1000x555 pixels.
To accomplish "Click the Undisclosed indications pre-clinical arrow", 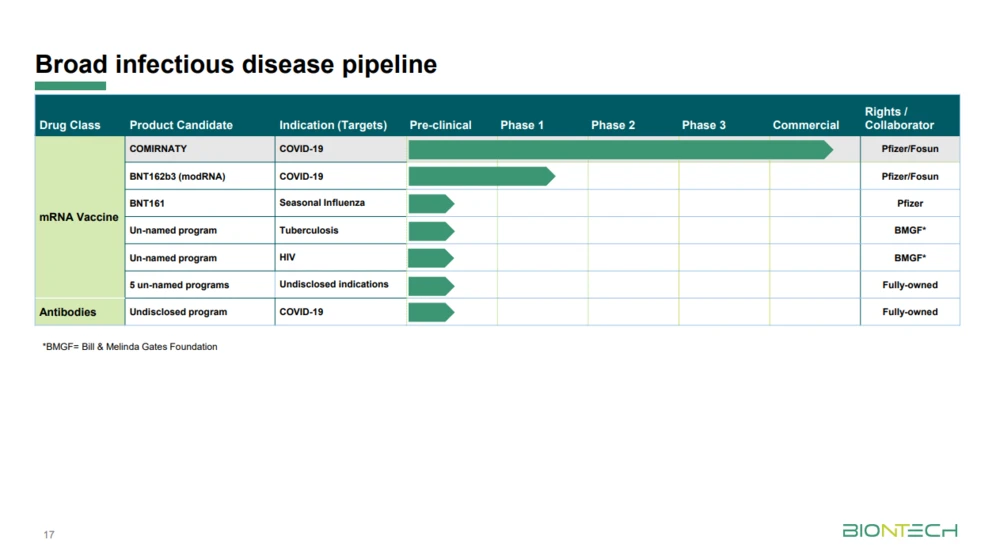I will [x=431, y=286].
